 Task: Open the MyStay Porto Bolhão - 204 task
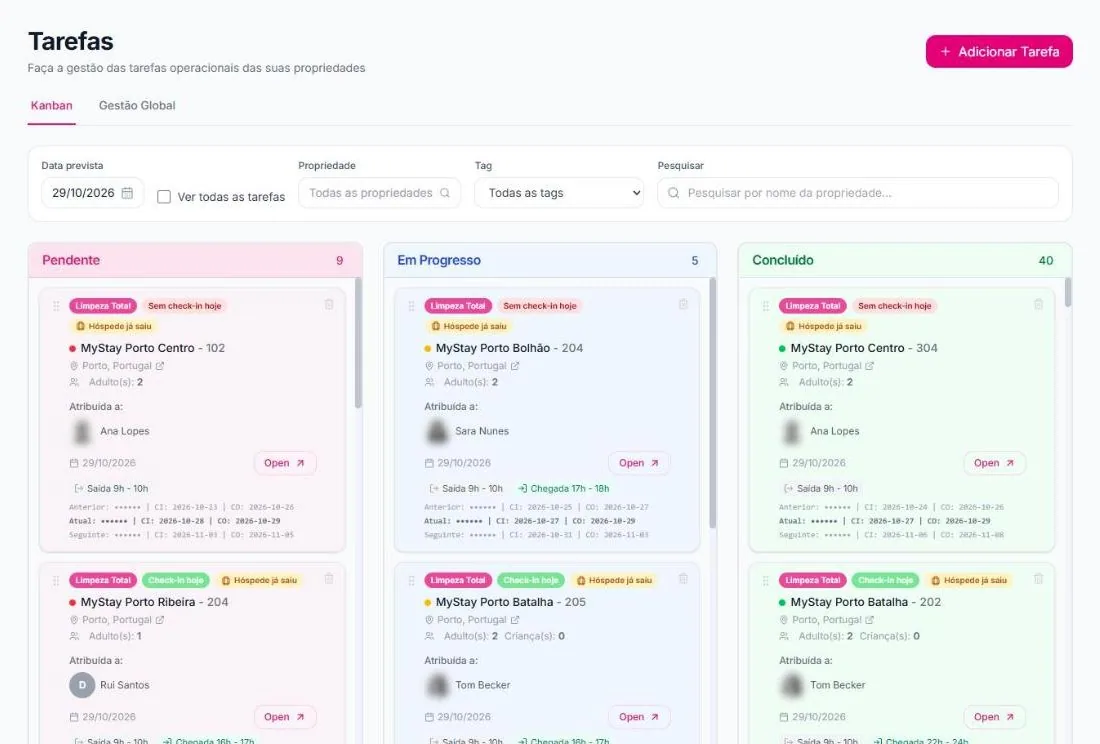(639, 463)
